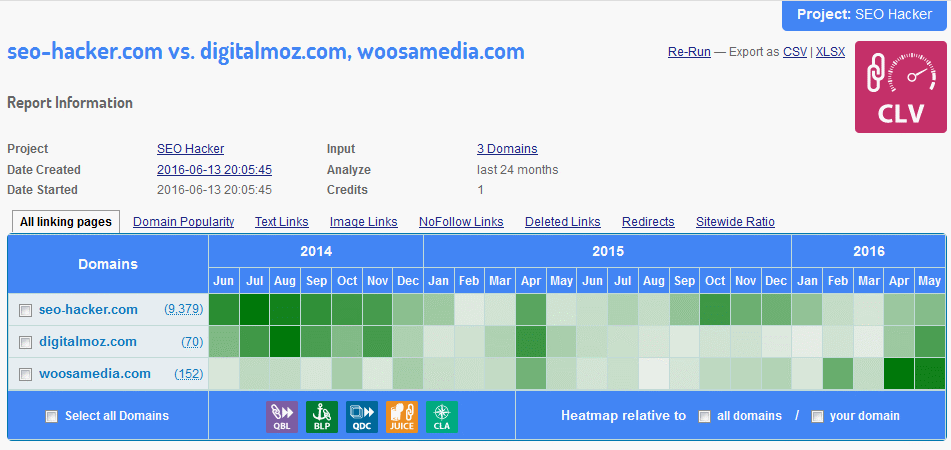951x450 pixels.
Task: Toggle heatmap relative to your domain
Action: point(817,416)
